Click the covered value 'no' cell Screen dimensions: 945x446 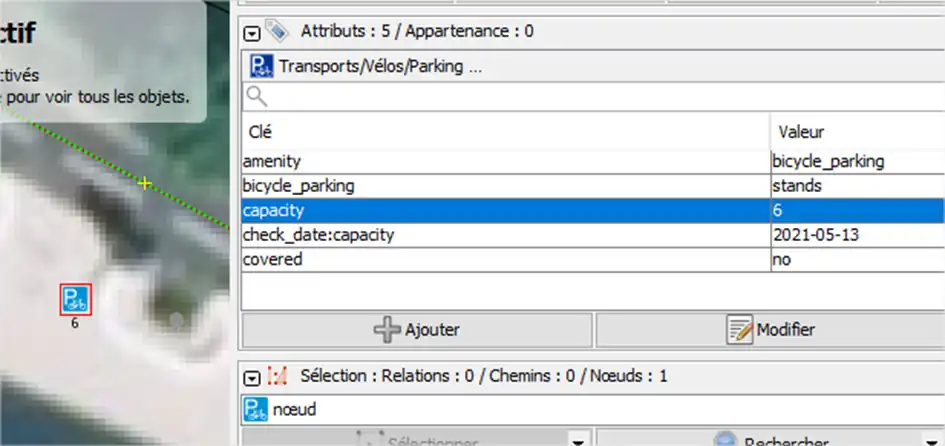pyautogui.click(x=855, y=259)
